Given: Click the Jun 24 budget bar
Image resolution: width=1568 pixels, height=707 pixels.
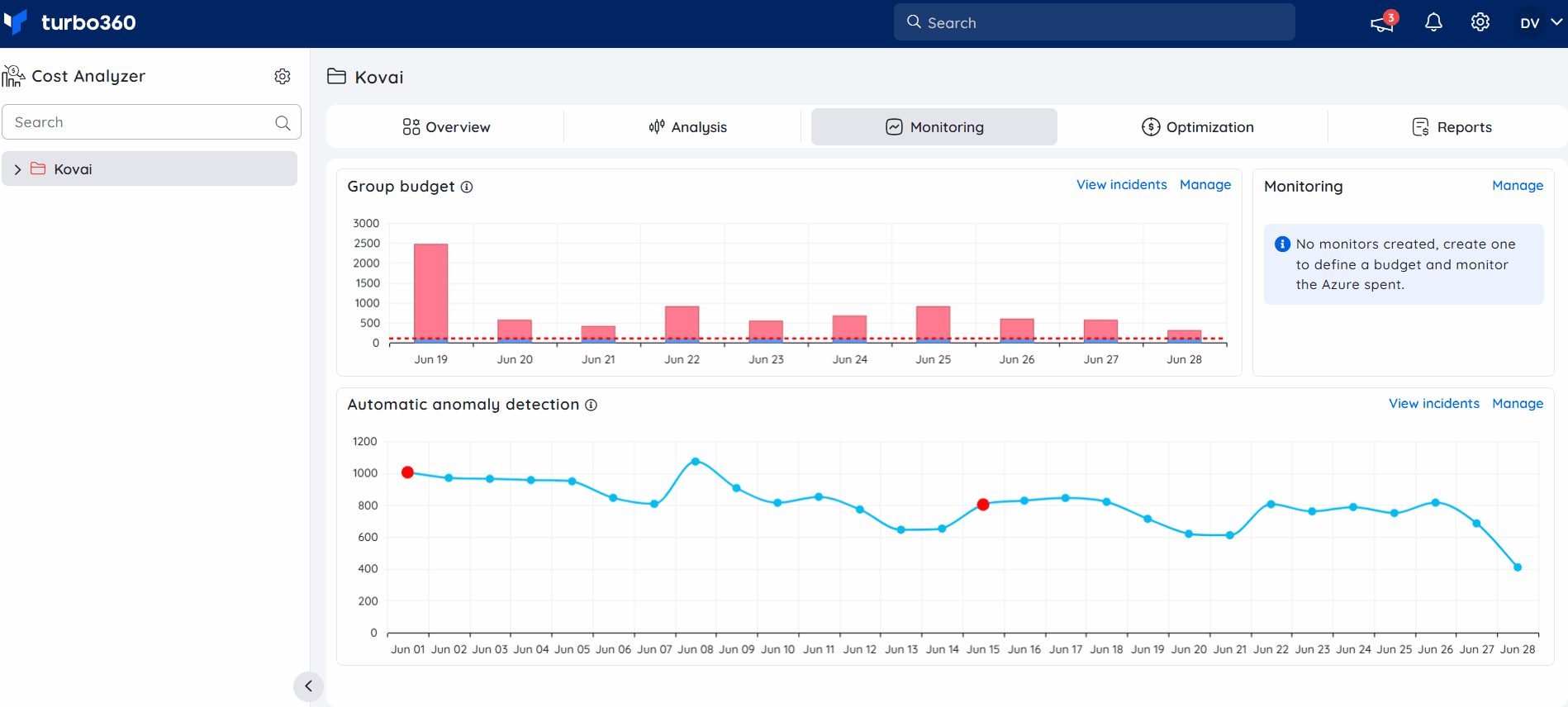Looking at the screenshot, I should (849, 329).
